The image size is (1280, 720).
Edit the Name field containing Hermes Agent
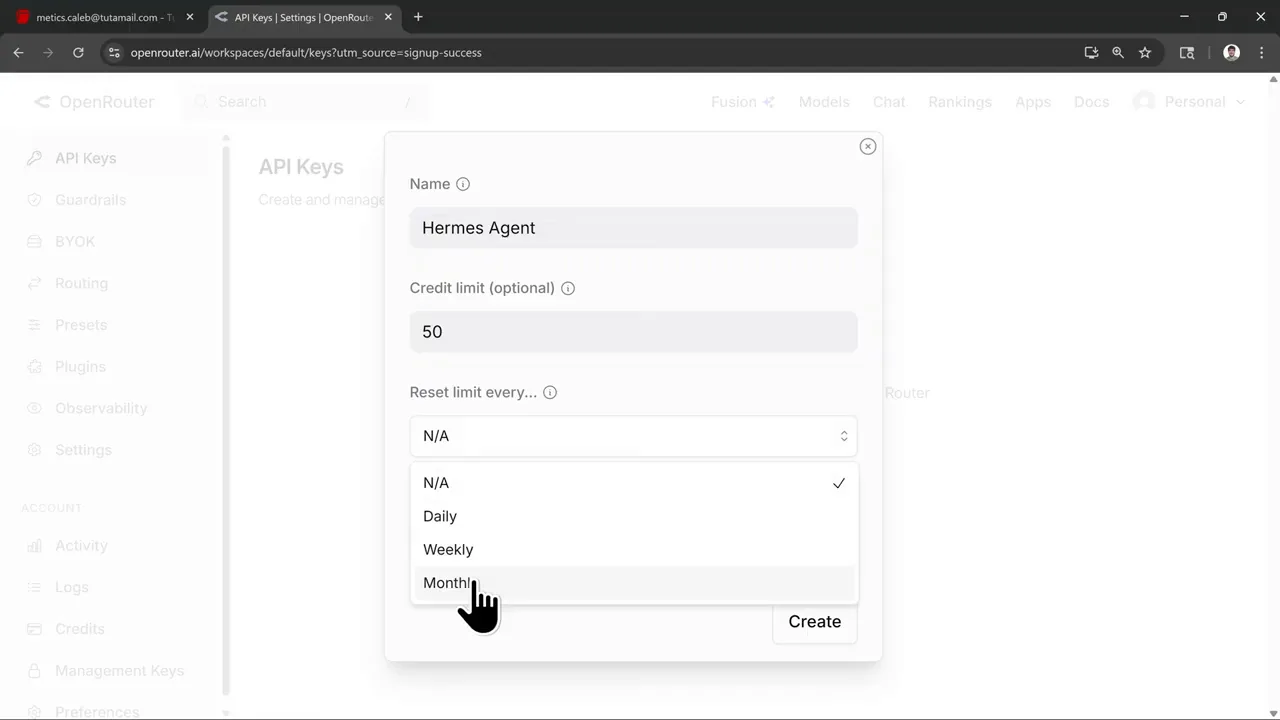(x=633, y=228)
